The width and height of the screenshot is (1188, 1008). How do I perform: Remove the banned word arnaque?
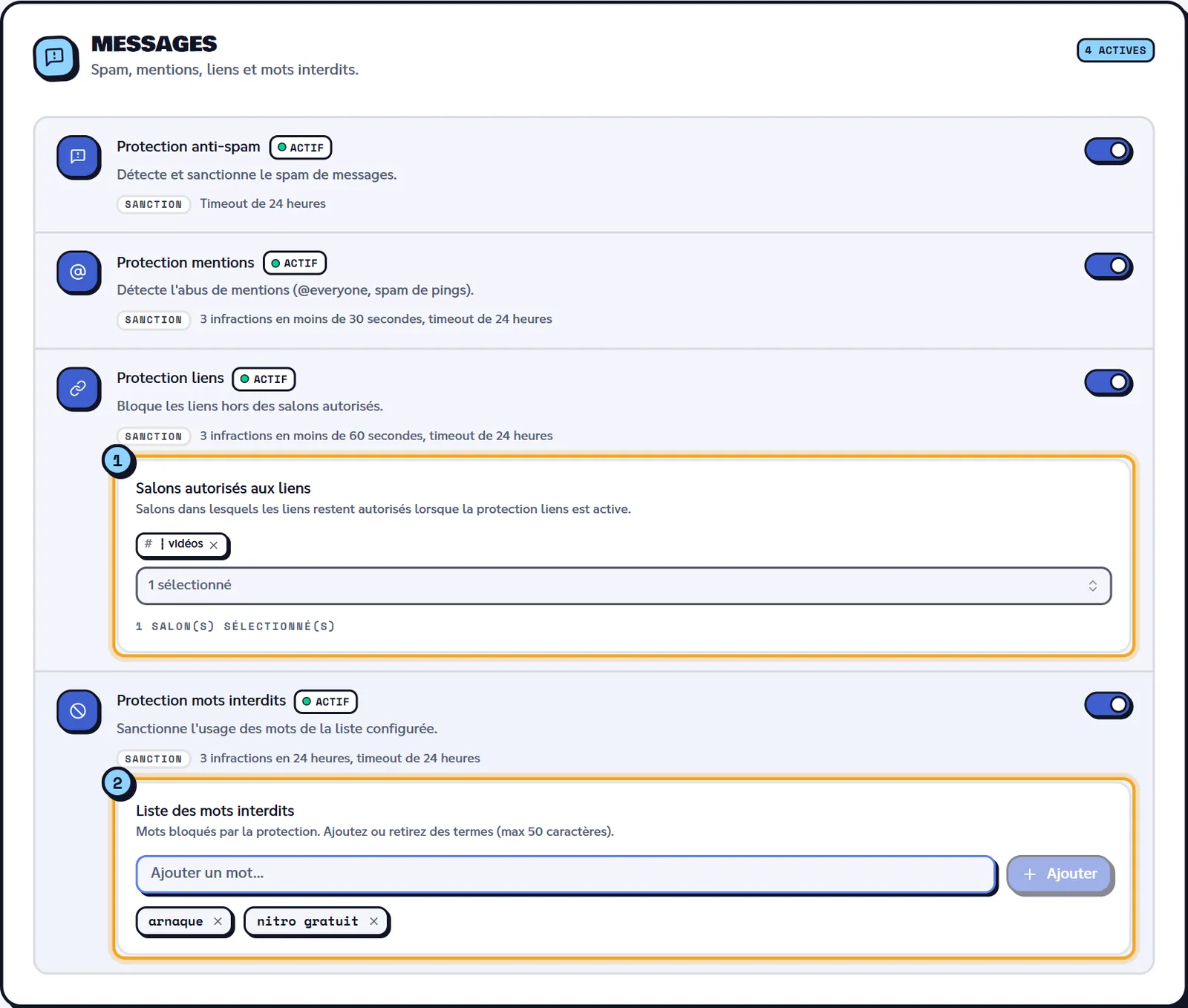pos(218,921)
